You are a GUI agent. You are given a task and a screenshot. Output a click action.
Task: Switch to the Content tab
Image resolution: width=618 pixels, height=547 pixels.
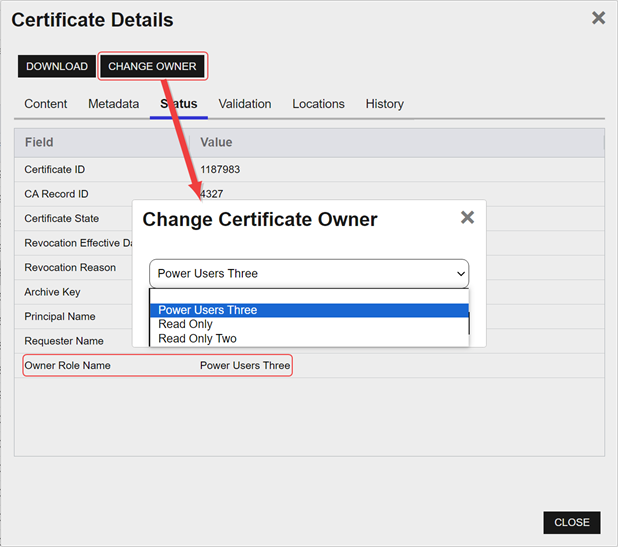(x=46, y=104)
